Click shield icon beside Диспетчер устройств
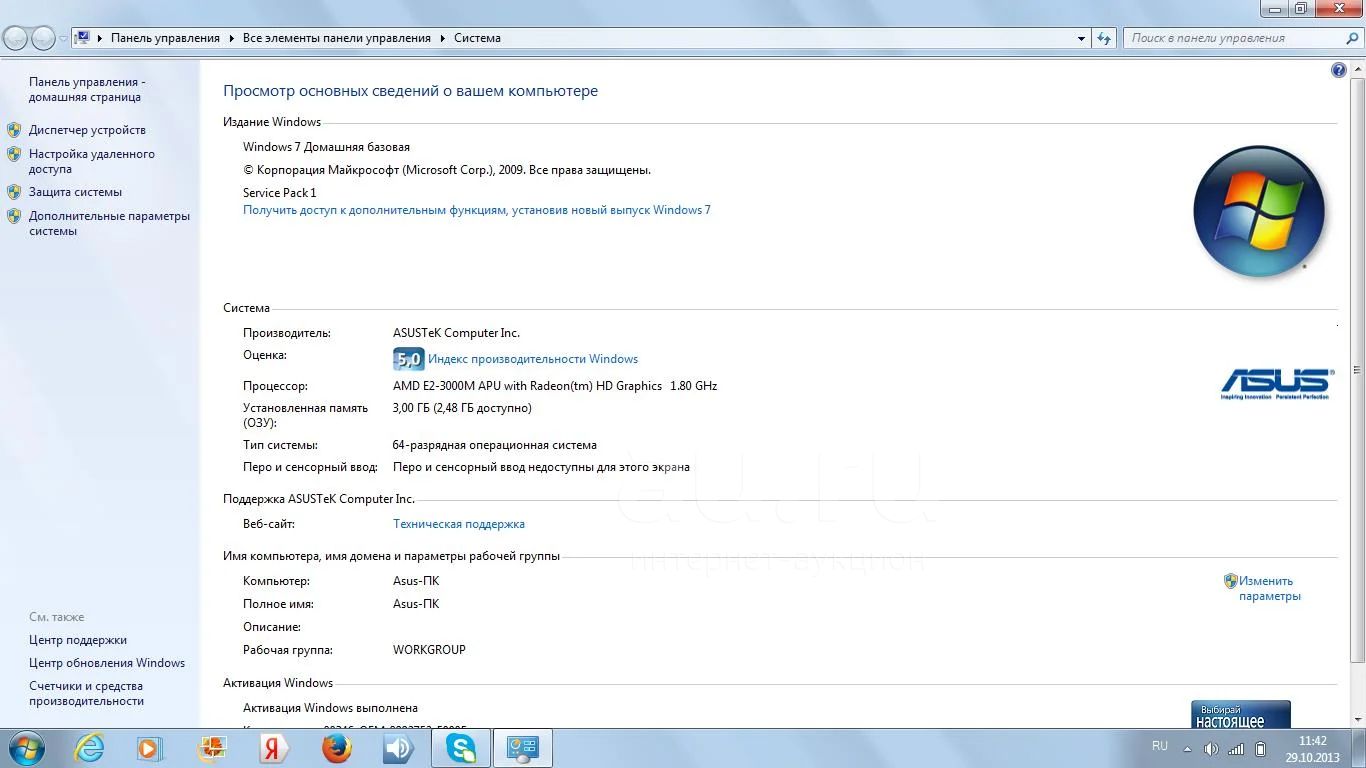This screenshot has height=768, width=1366. point(14,130)
